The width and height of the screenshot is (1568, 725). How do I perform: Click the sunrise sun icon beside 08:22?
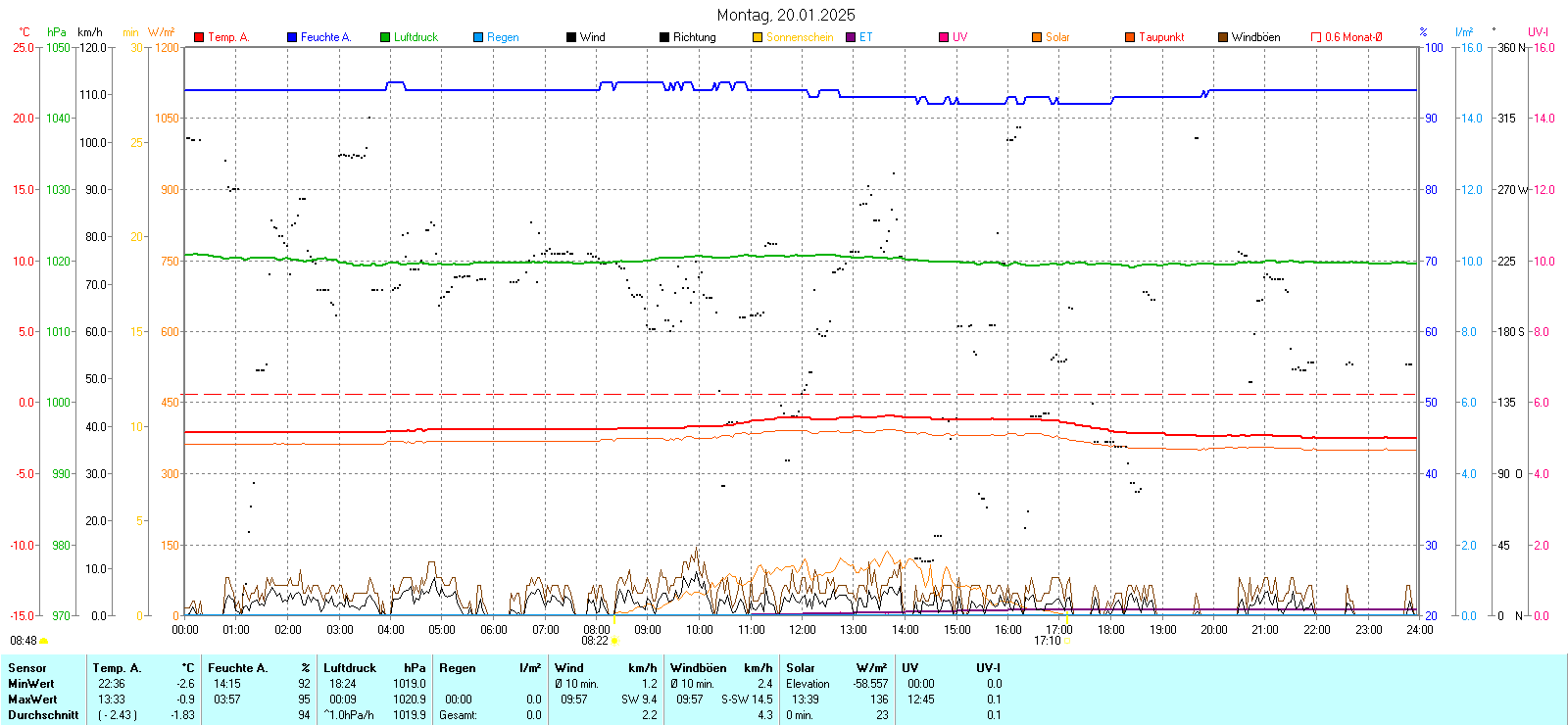click(614, 642)
